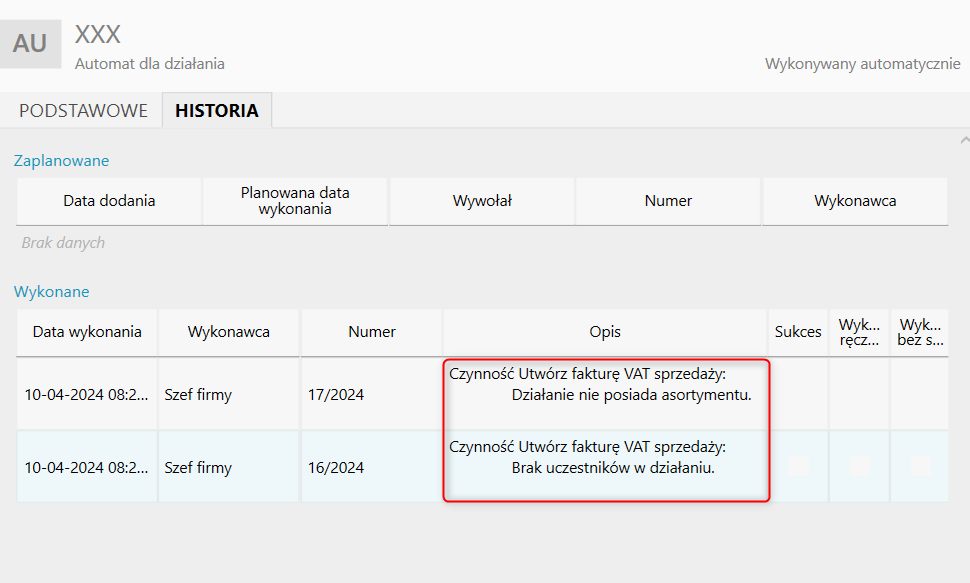Click the Sukces column header

798,332
